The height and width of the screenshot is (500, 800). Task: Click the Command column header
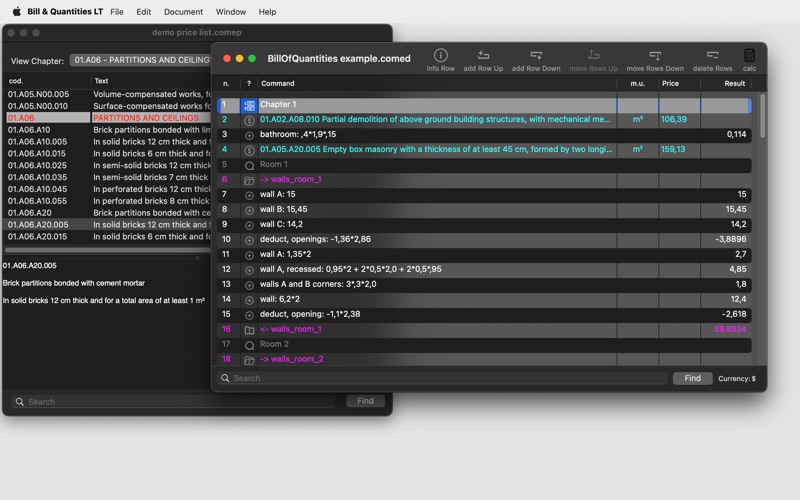click(437, 83)
